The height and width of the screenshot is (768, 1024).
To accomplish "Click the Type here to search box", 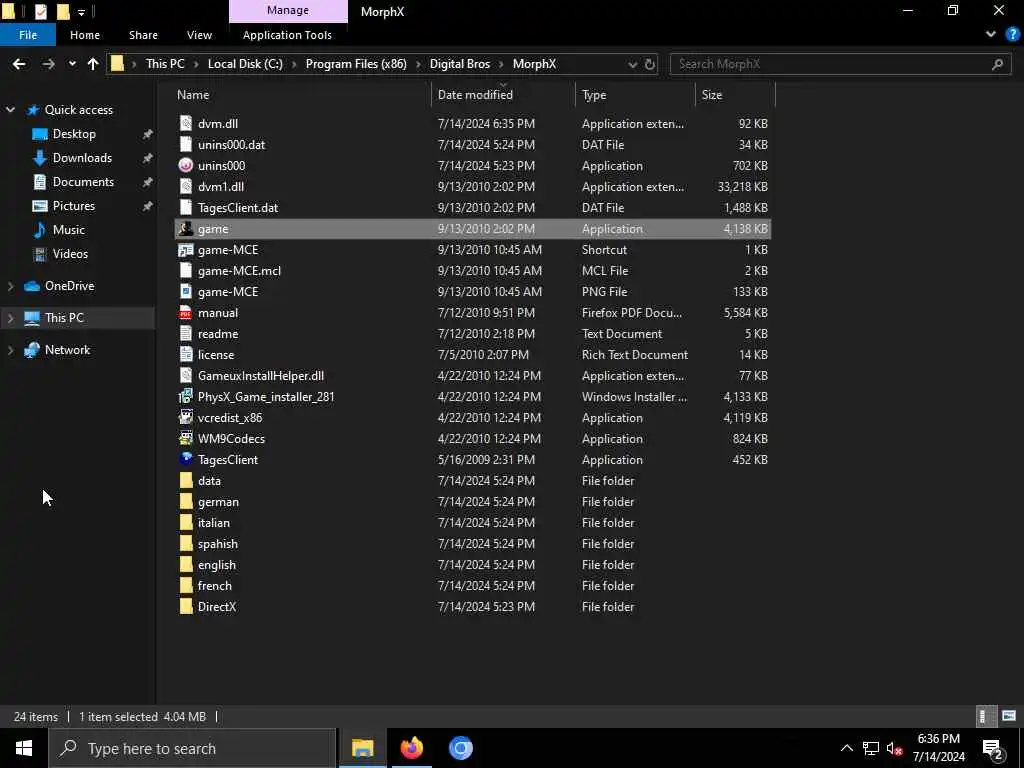I will coord(193,748).
